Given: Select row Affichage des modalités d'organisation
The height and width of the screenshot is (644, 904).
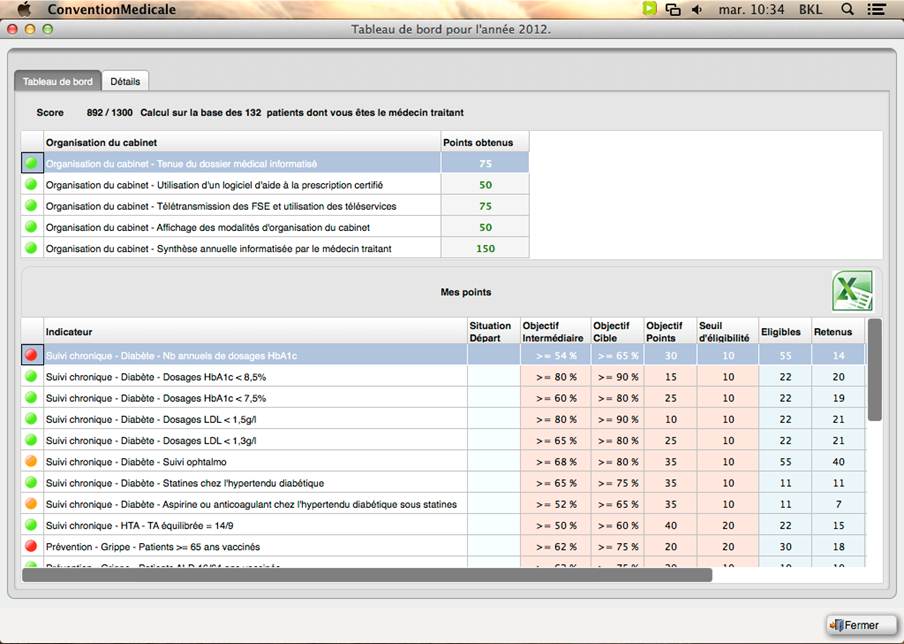Looking at the screenshot, I should click(x=275, y=227).
